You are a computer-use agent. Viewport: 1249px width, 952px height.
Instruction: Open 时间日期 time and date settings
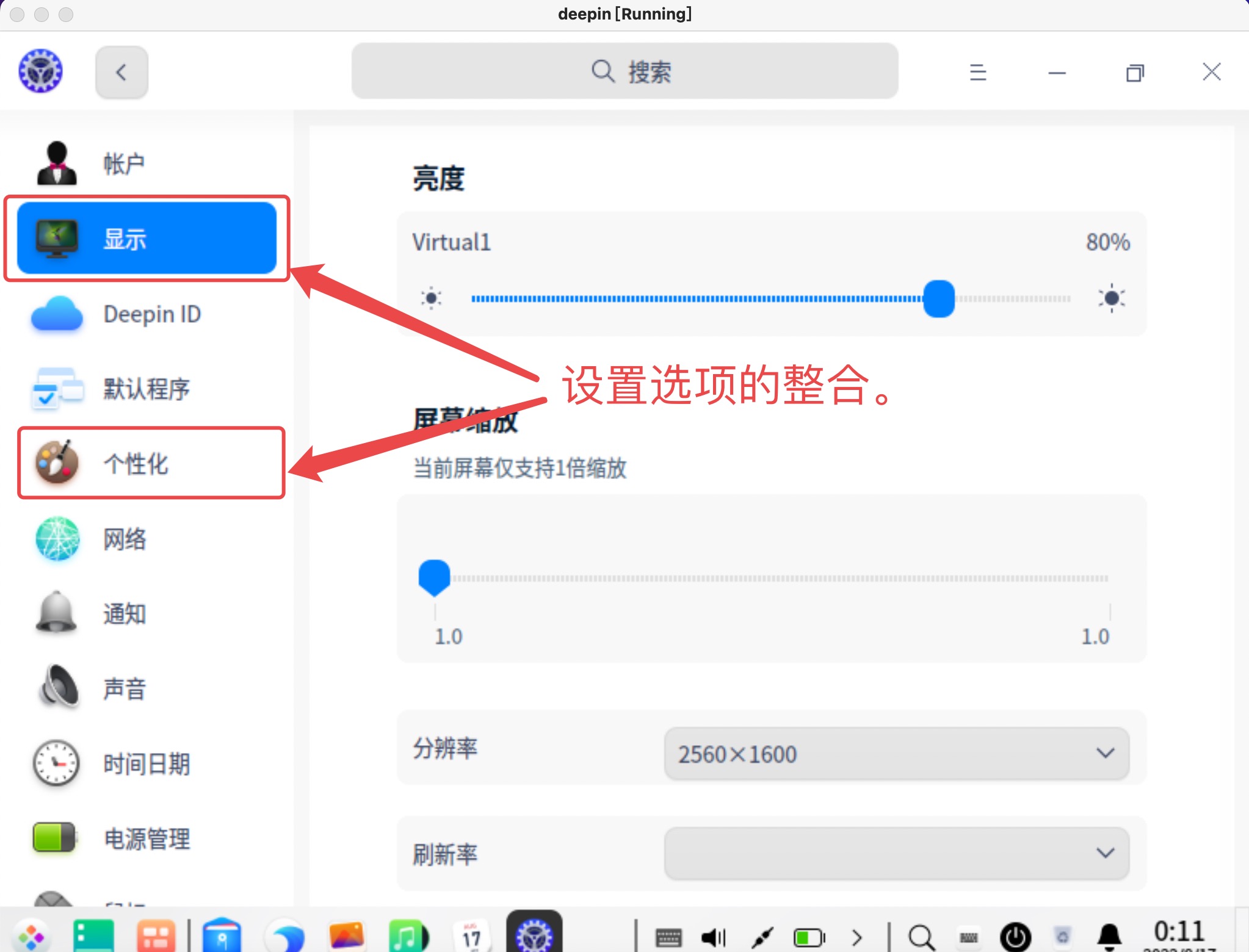coord(147,764)
